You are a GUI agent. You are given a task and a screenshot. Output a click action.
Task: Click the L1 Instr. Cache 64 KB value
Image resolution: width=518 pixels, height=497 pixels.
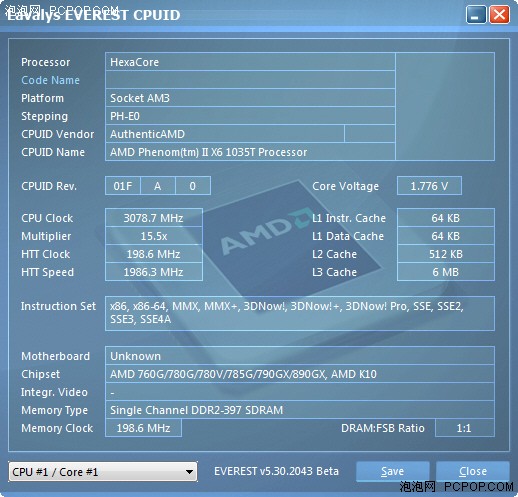446,218
